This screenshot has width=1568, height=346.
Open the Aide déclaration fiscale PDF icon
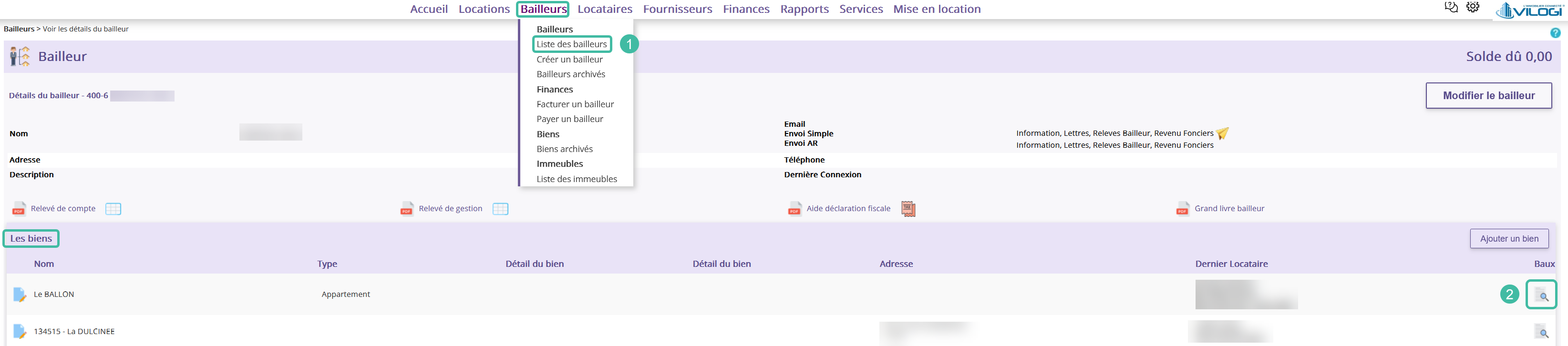[x=794, y=209]
